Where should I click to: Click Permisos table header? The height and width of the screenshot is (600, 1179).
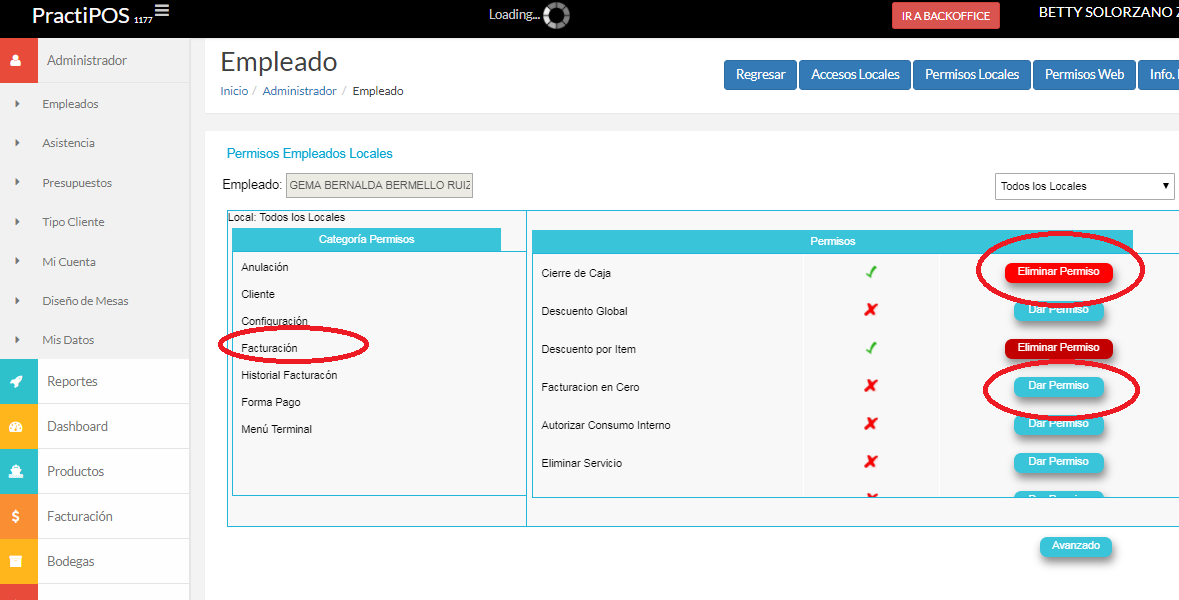pyautogui.click(x=832, y=241)
